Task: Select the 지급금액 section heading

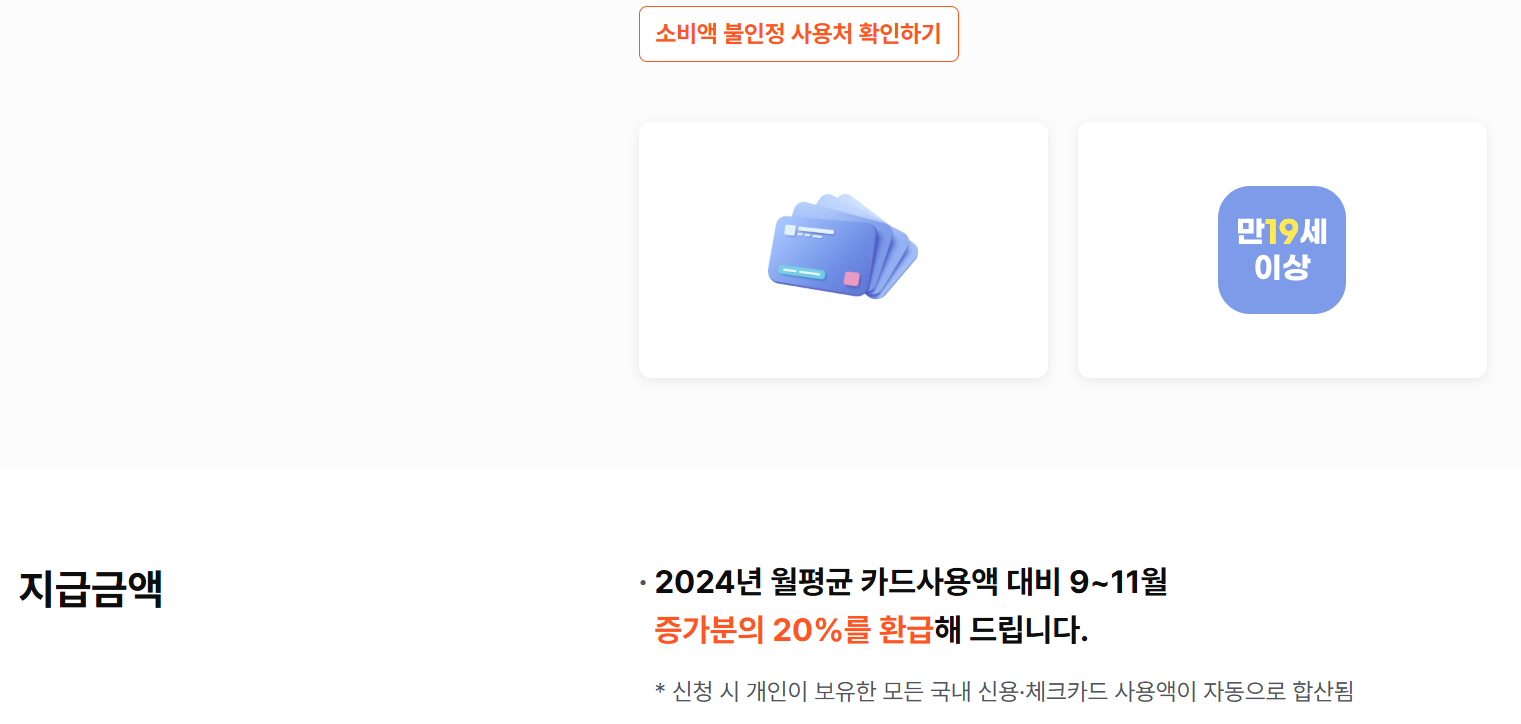Action: coord(90,588)
